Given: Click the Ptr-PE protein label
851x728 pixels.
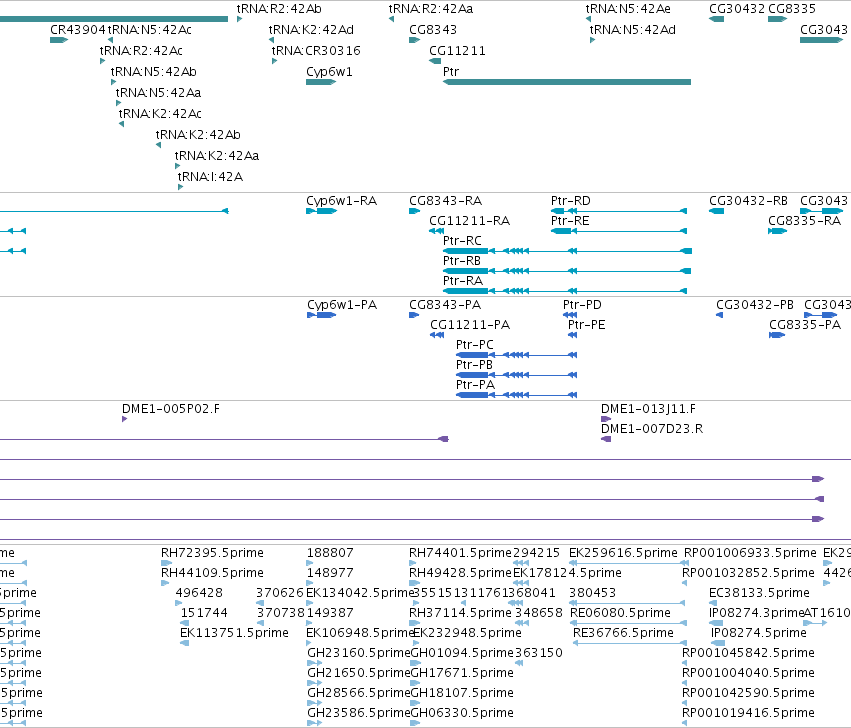Looking at the screenshot, I should pyautogui.click(x=587, y=325).
